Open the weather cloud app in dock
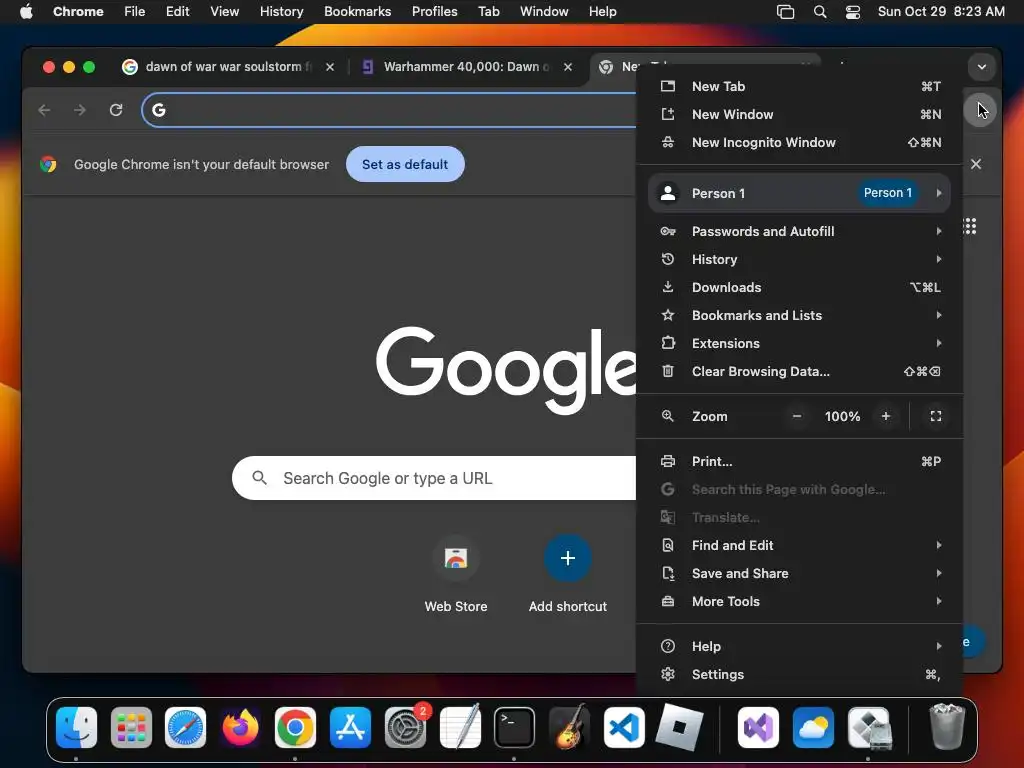Image resolution: width=1024 pixels, height=768 pixels. pos(813,727)
